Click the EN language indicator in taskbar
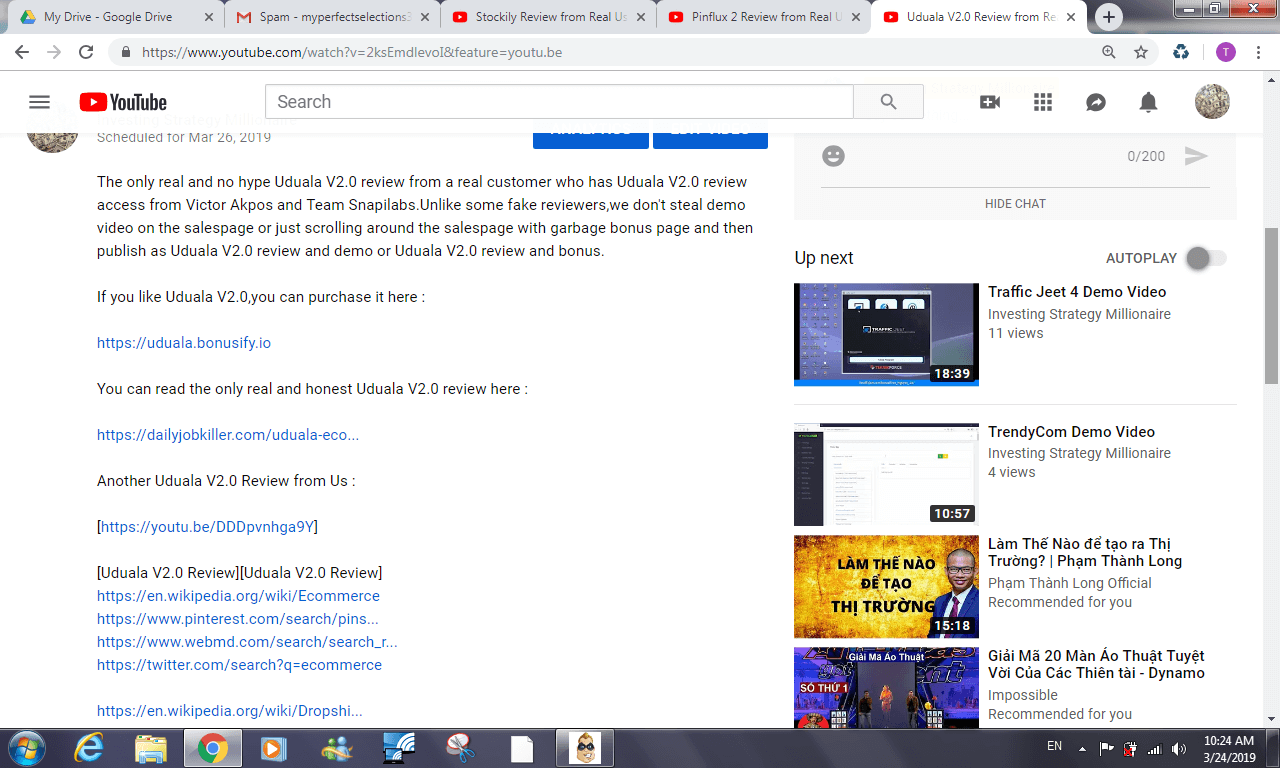 (x=1054, y=747)
